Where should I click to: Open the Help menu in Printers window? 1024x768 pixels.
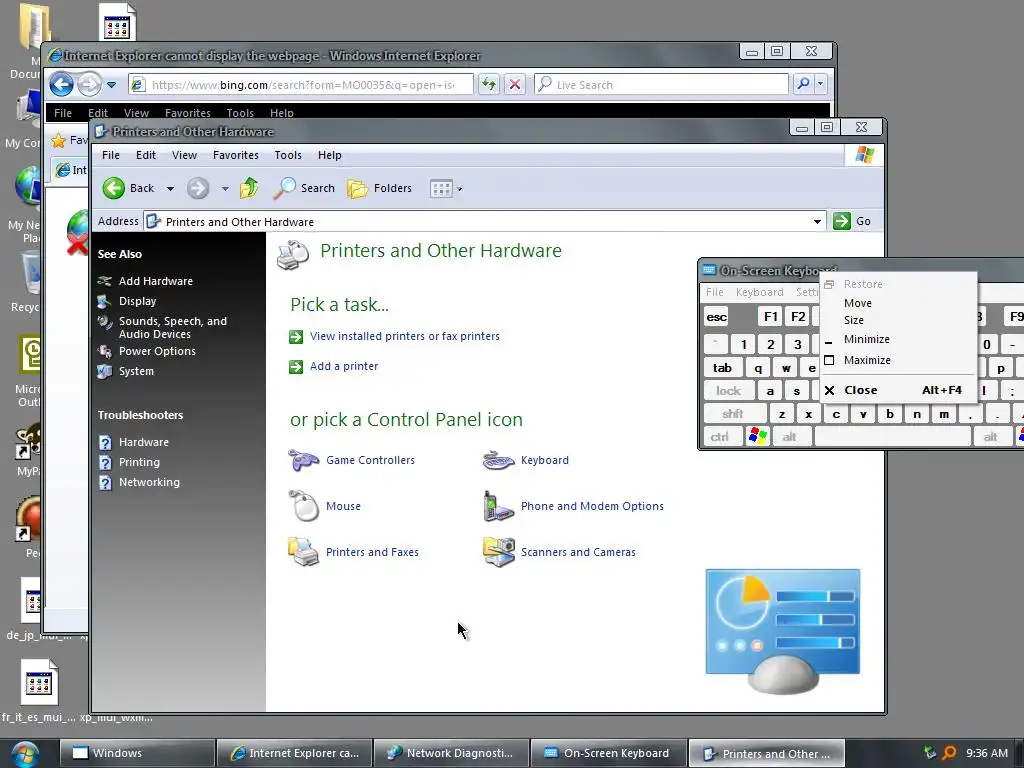pyautogui.click(x=330, y=155)
